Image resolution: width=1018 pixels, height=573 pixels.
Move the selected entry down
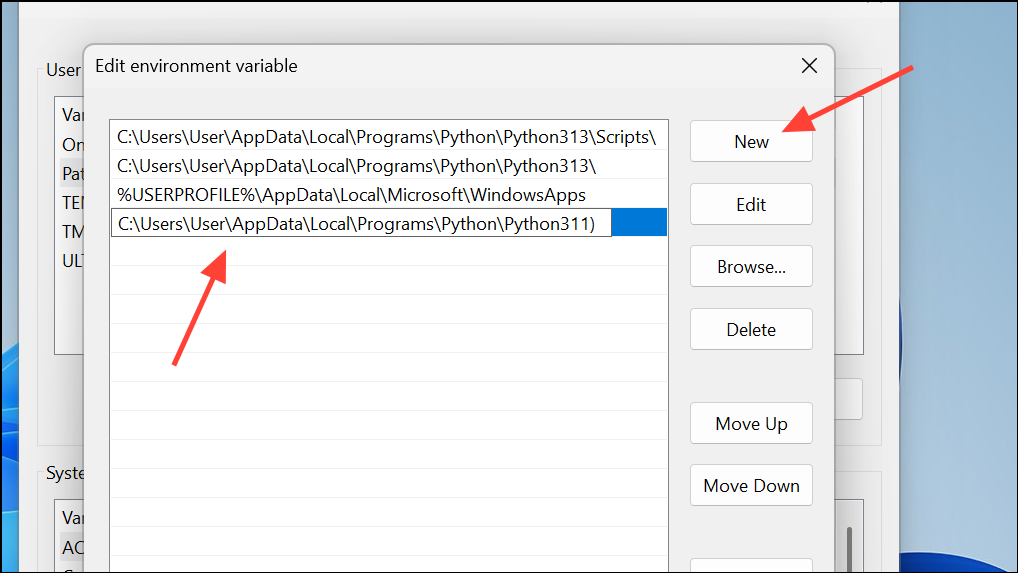point(751,486)
